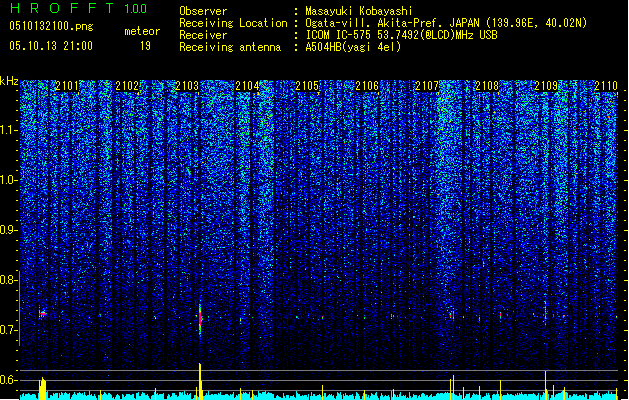Click the 1.0 kHz axis label
629x400 pixels.
(9, 180)
